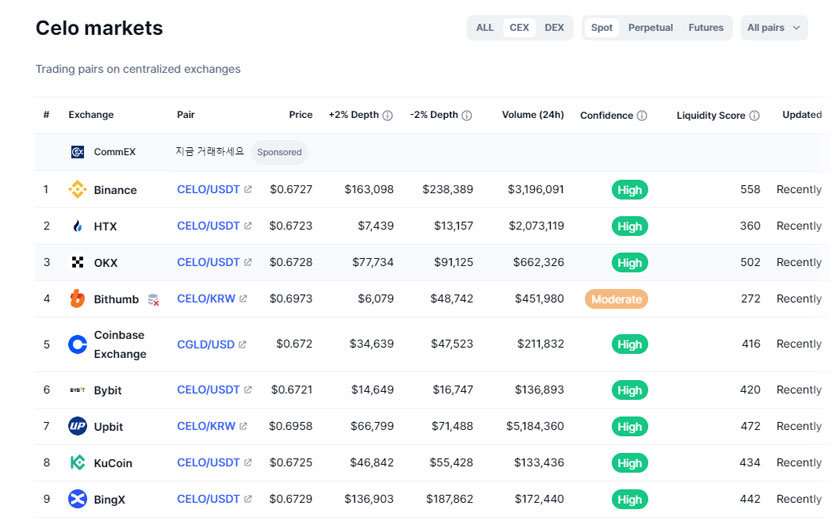Click the CommEX exchange logo
This screenshot has height=521, width=840.
(77, 152)
